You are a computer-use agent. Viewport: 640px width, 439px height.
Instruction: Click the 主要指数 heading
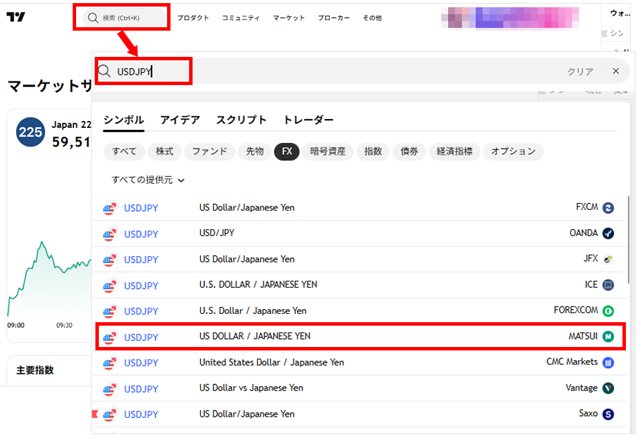pyautogui.click(x=35, y=370)
